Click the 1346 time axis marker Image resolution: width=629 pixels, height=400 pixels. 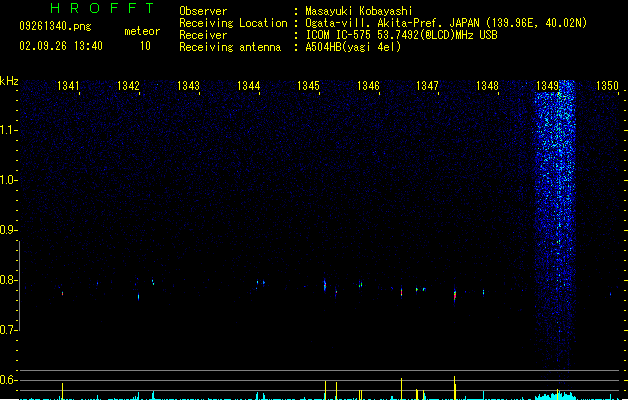click(368, 86)
